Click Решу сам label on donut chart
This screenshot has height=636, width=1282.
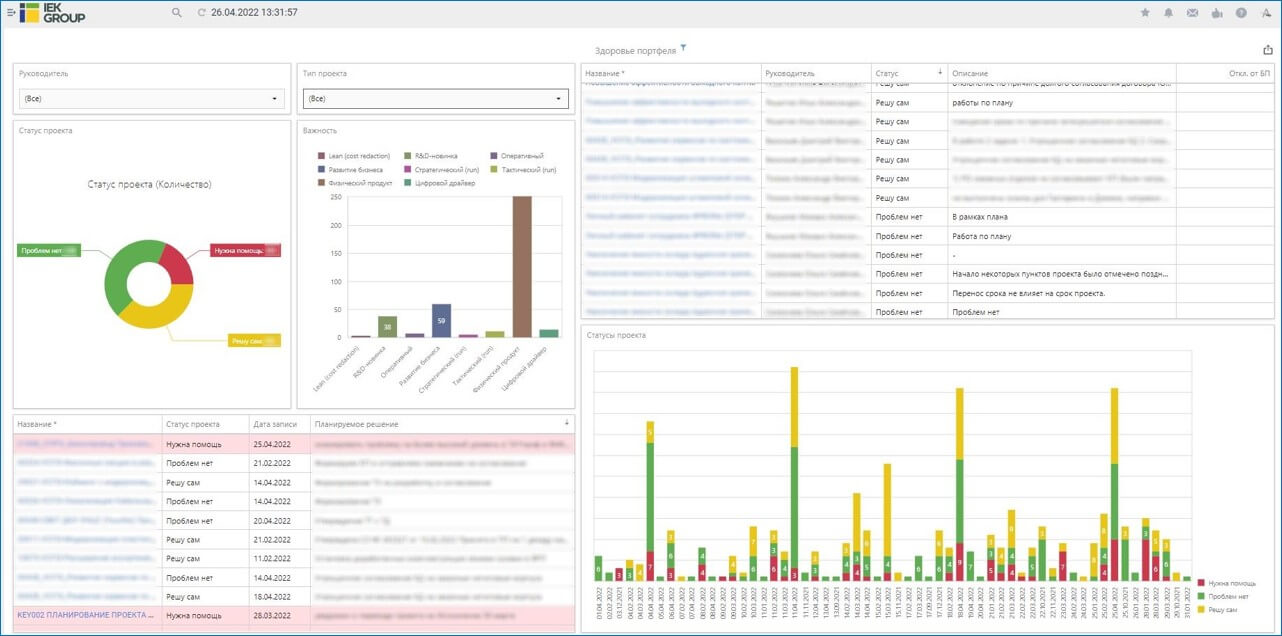click(254, 341)
